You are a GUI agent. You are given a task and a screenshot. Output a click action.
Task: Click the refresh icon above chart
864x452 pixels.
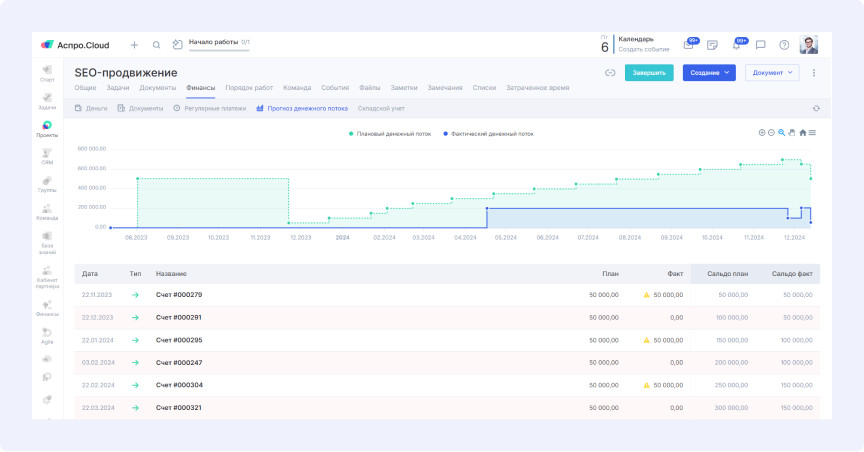pos(816,108)
